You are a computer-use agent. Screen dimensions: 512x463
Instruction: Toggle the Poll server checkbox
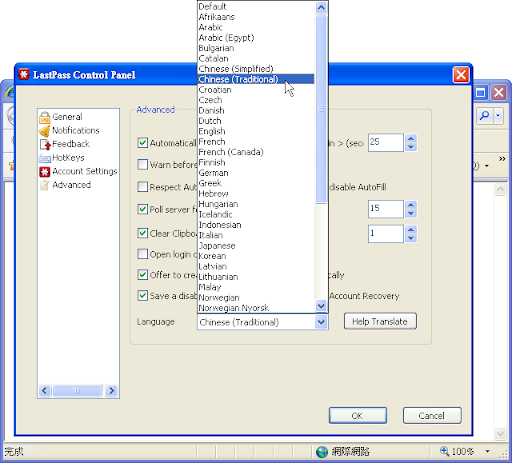[x=143, y=209]
